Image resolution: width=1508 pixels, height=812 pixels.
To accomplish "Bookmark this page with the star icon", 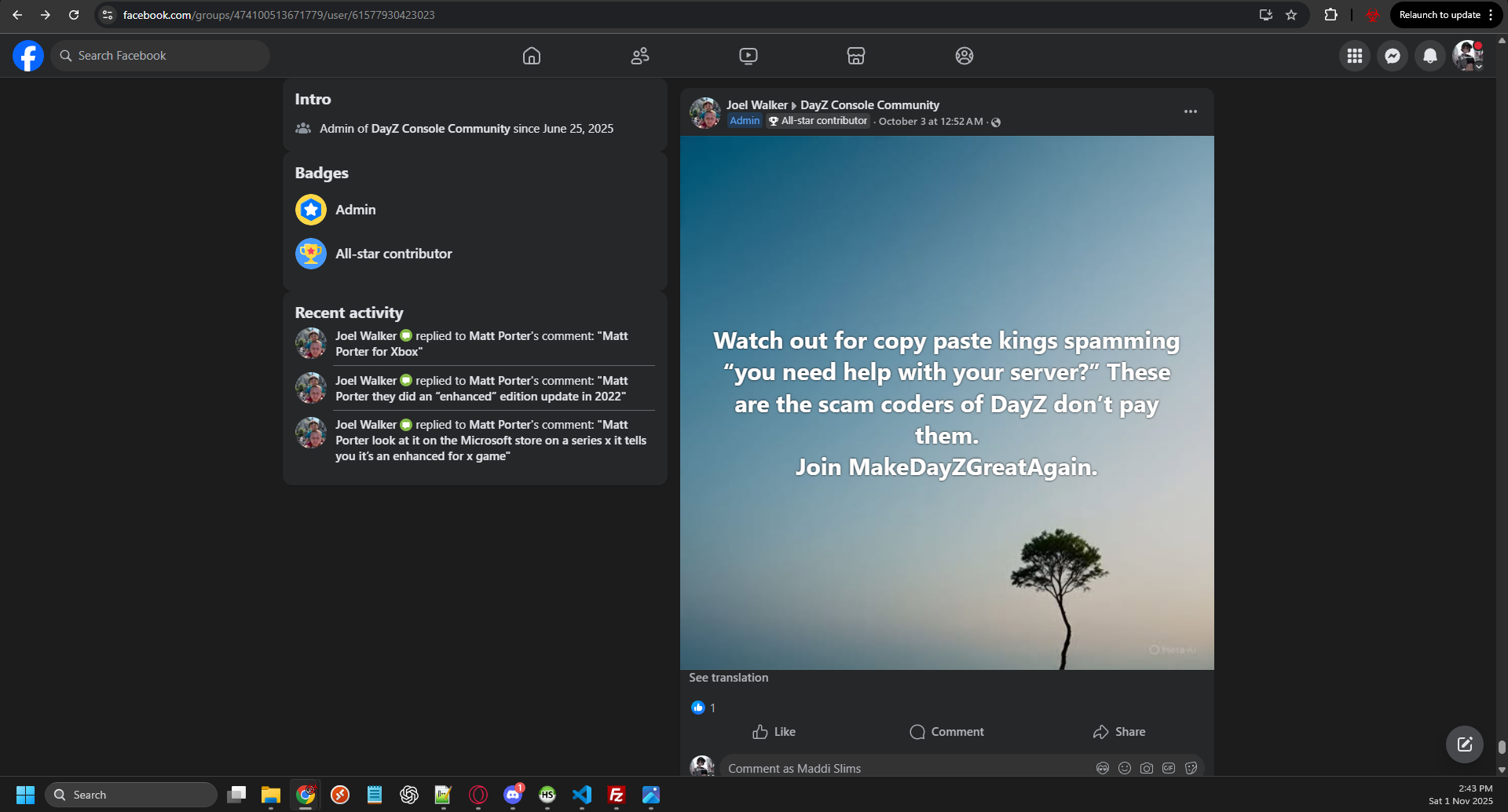I will point(1291,15).
